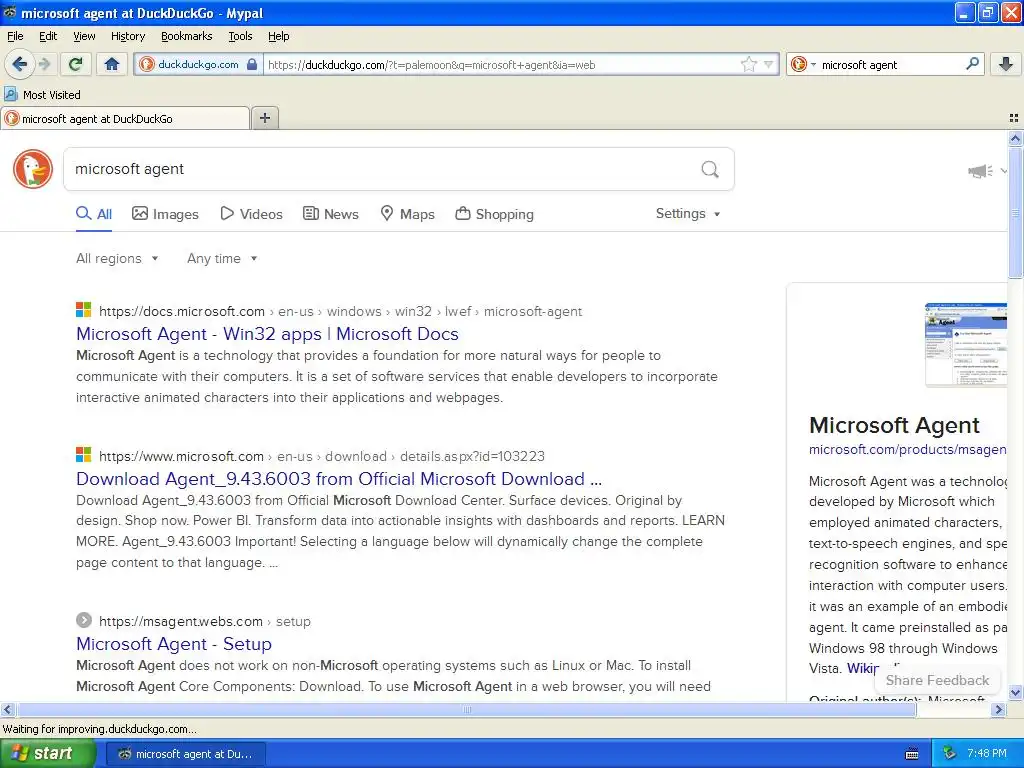Viewport: 1024px width, 768px height.
Task: Open Microsoft Agent - Setup result
Action: tap(174, 644)
